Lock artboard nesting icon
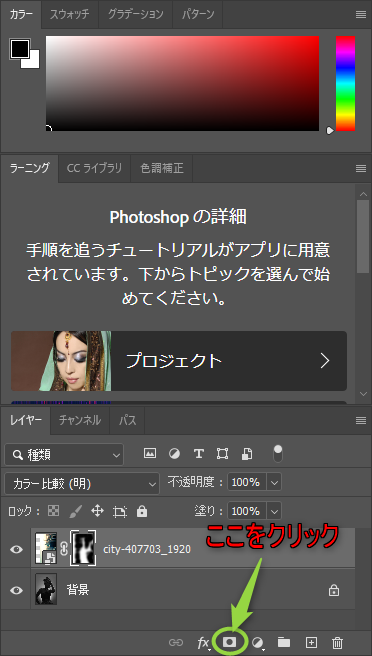The height and width of the screenshot is (656, 372). pos(120,511)
